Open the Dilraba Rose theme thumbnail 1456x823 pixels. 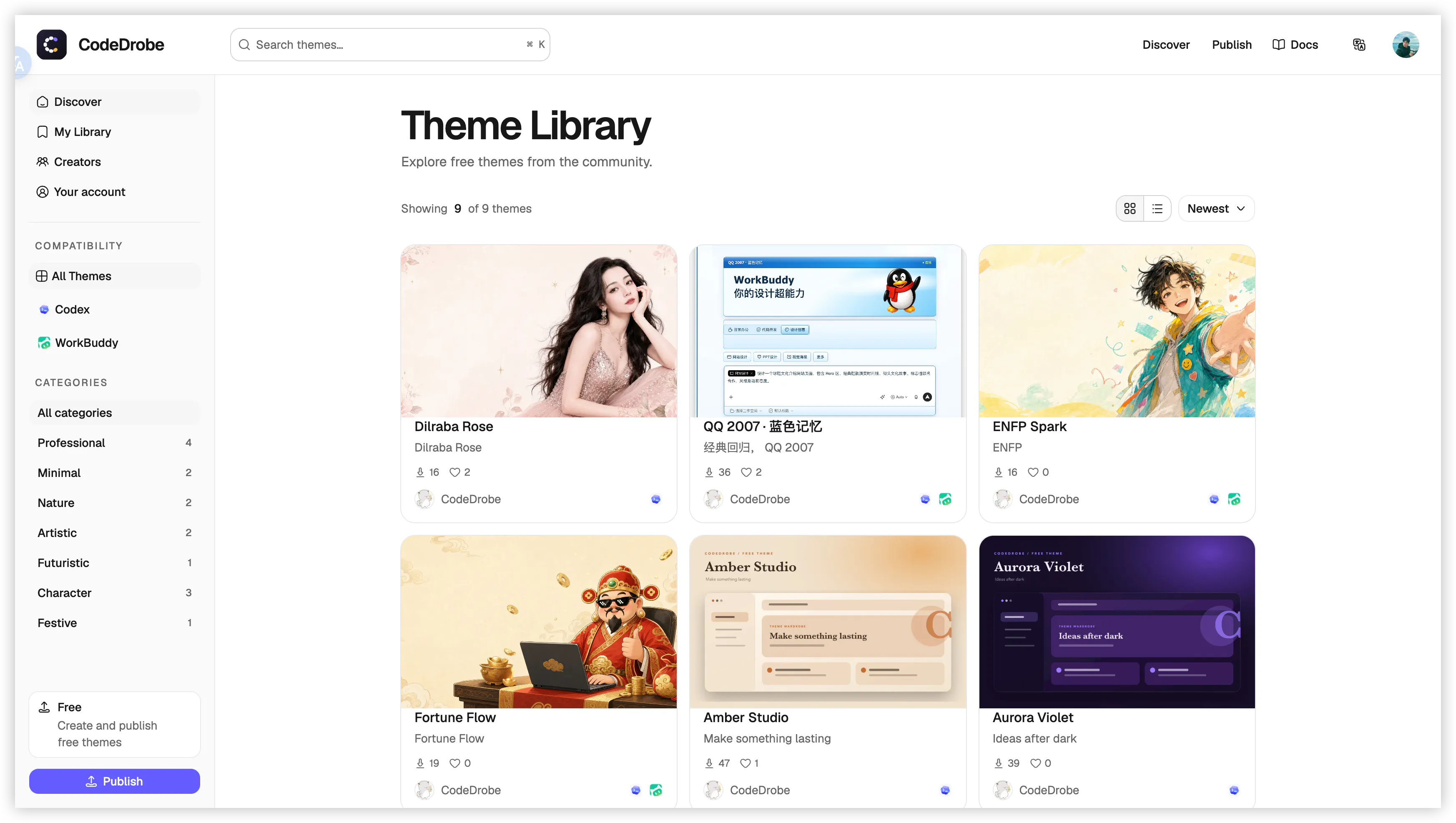point(538,331)
